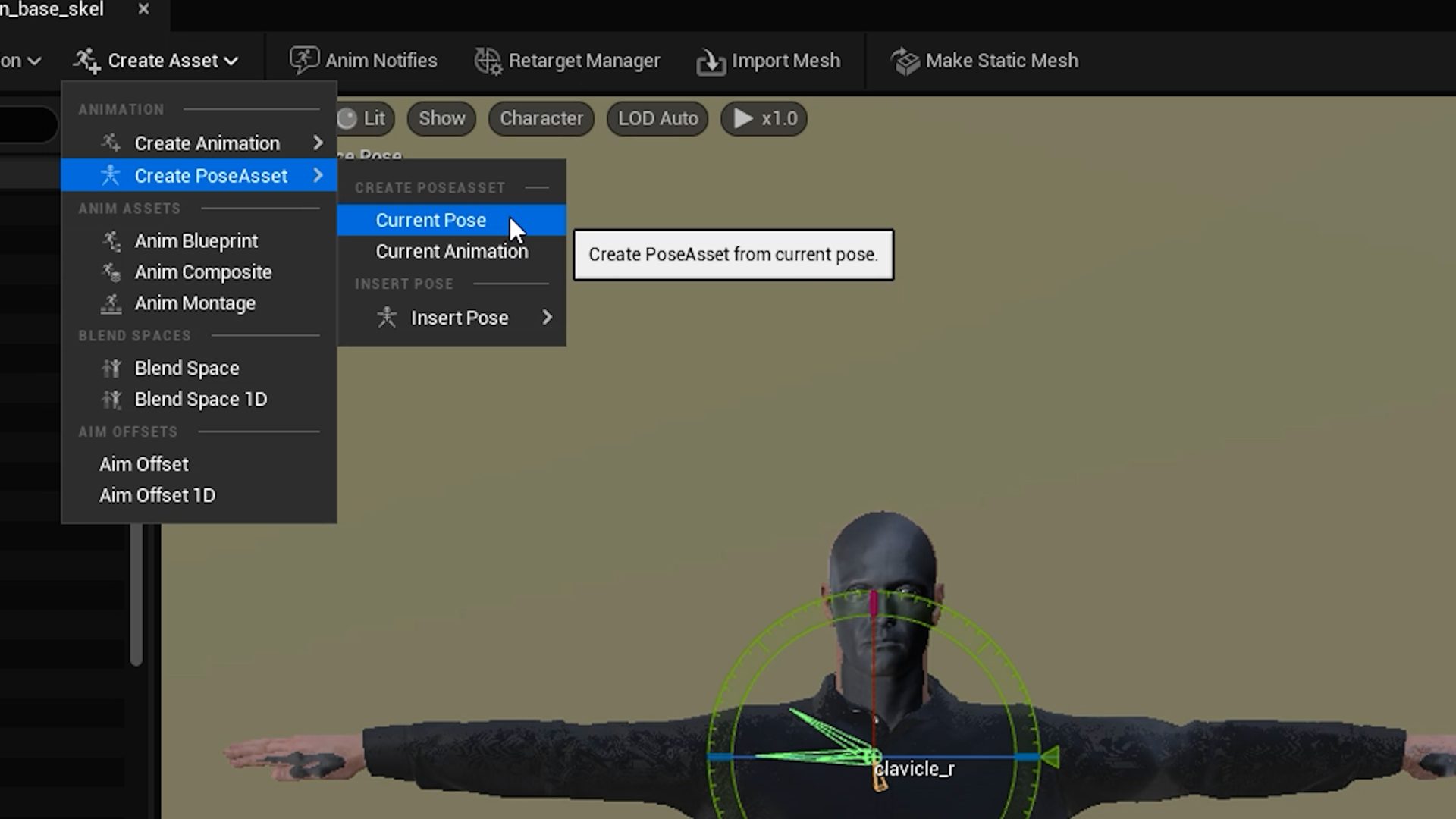Click the Anim Composite icon

pyautogui.click(x=111, y=272)
